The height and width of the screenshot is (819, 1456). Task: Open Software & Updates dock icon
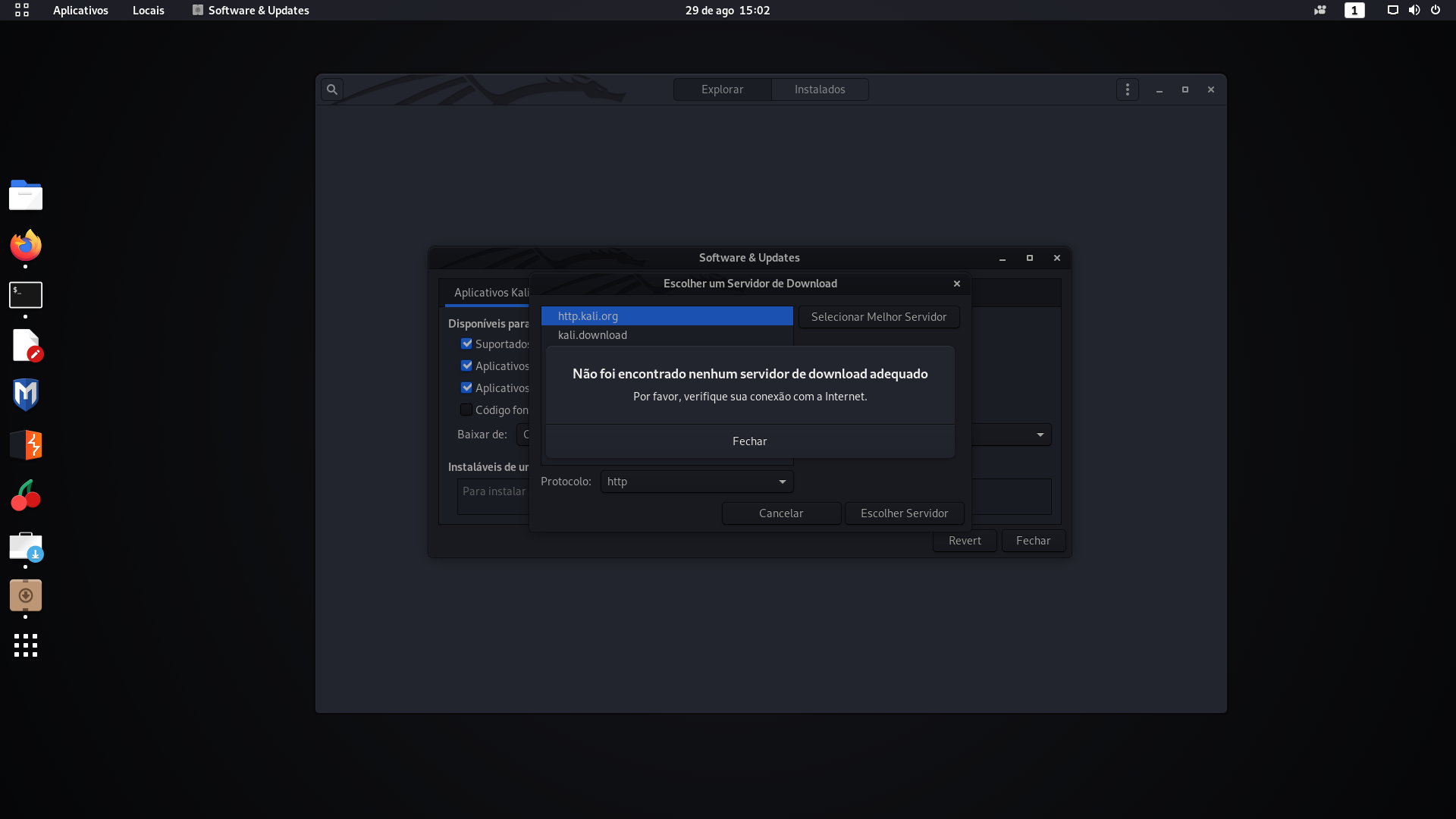pyautogui.click(x=26, y=596)
